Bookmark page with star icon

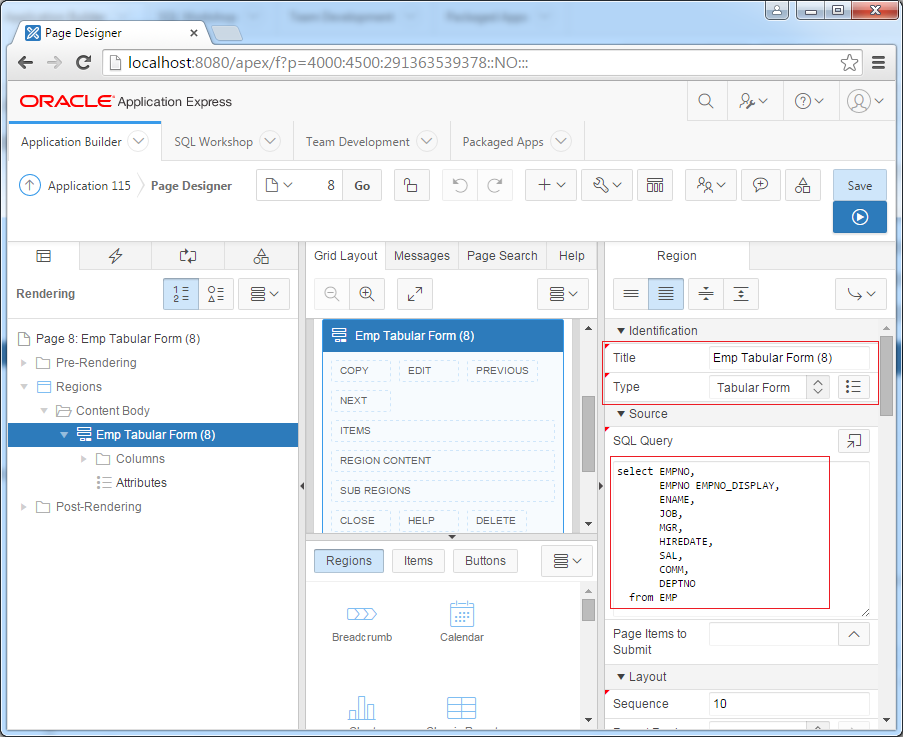849,62
